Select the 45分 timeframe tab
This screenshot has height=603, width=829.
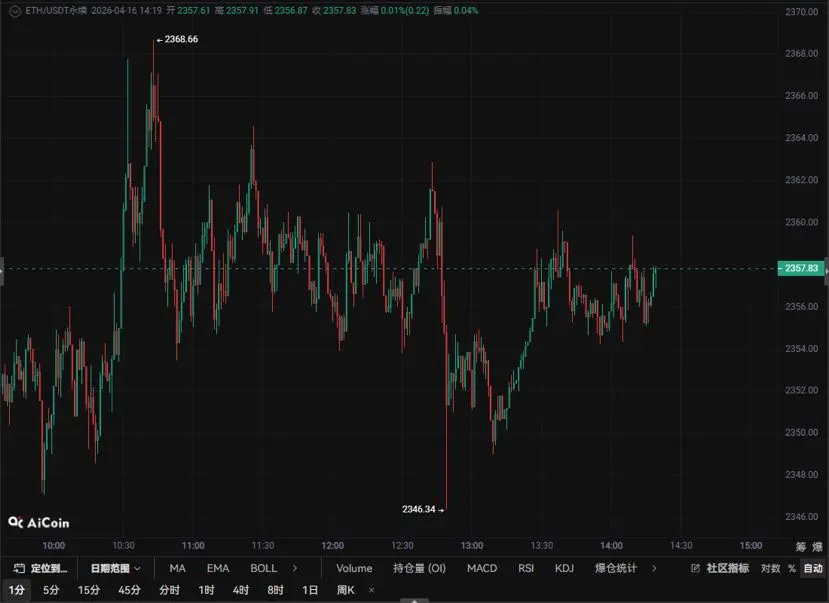click(x=130, y=590)
